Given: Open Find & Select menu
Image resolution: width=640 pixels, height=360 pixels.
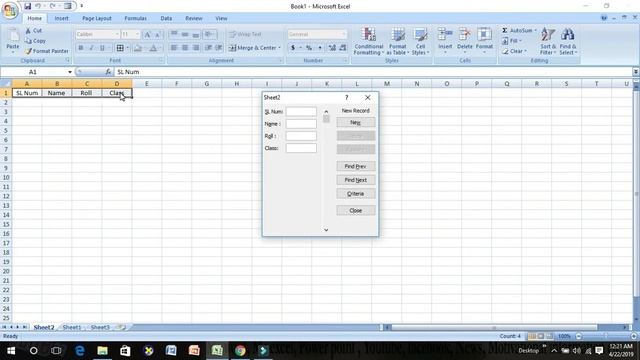Looking at the screenshot, I should click(x=567, y=41).
